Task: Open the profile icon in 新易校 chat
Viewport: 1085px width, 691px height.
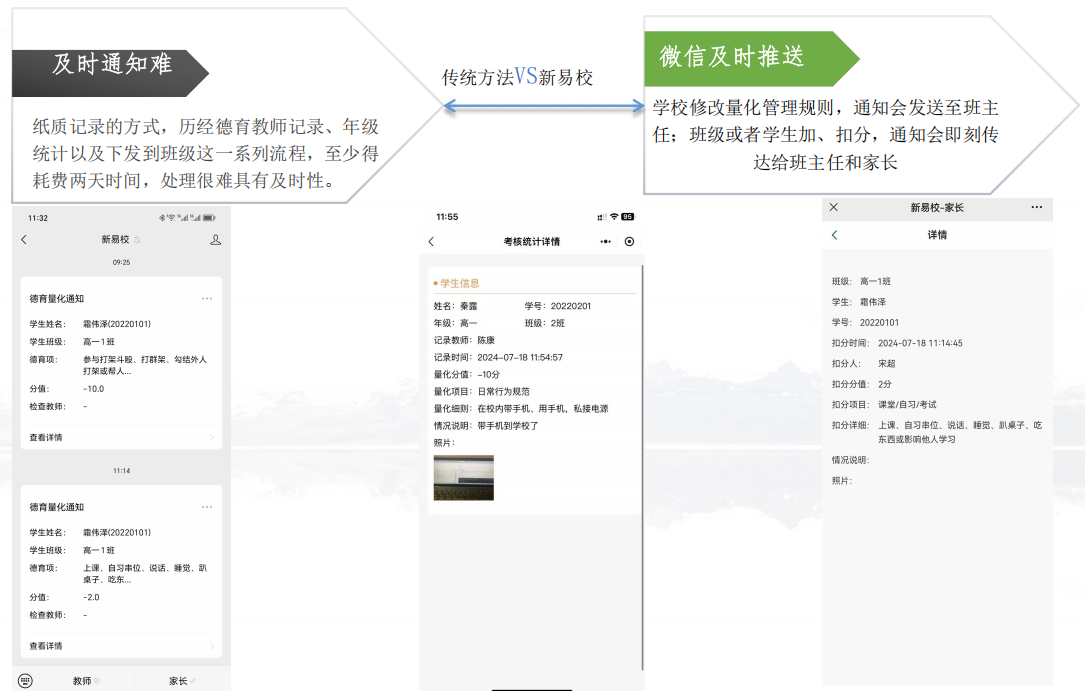Action: [215, 240]
